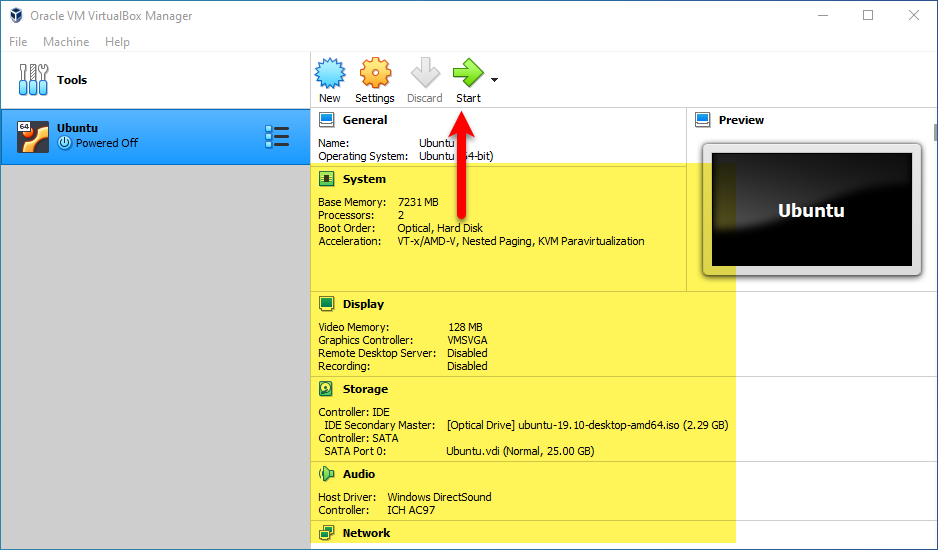Click the Base Memory value 7231 MB
Screen dimensions: 938x550
pos(418,202)
